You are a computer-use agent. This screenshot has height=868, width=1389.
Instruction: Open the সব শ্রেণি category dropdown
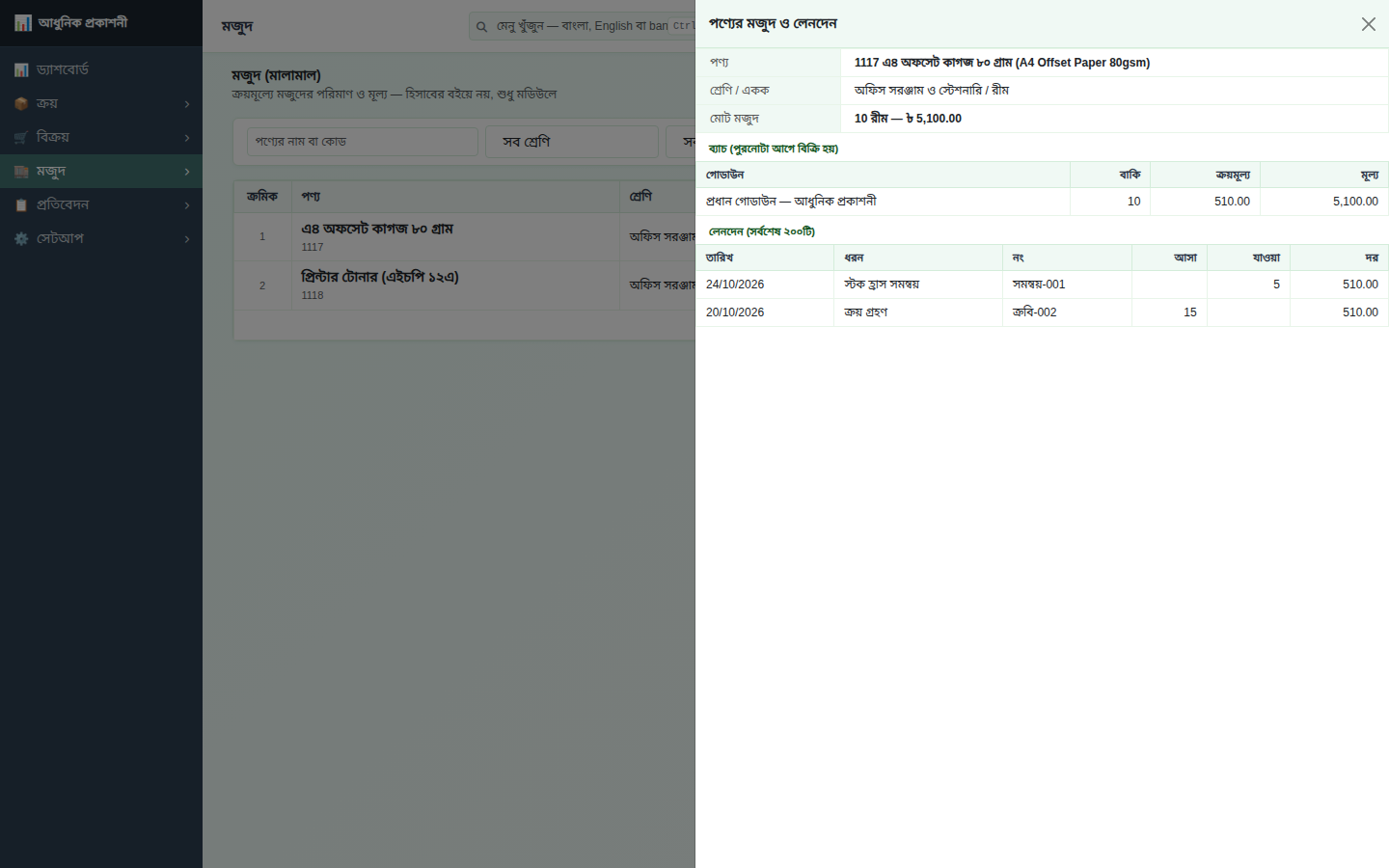(571, 142)
